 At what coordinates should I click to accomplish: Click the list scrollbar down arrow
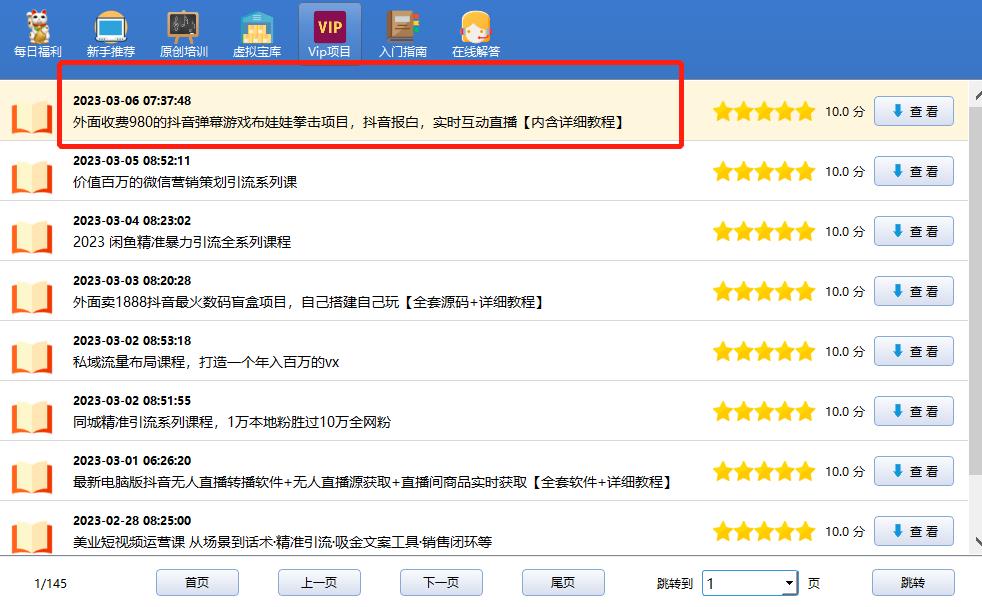(x=977, y=541)
